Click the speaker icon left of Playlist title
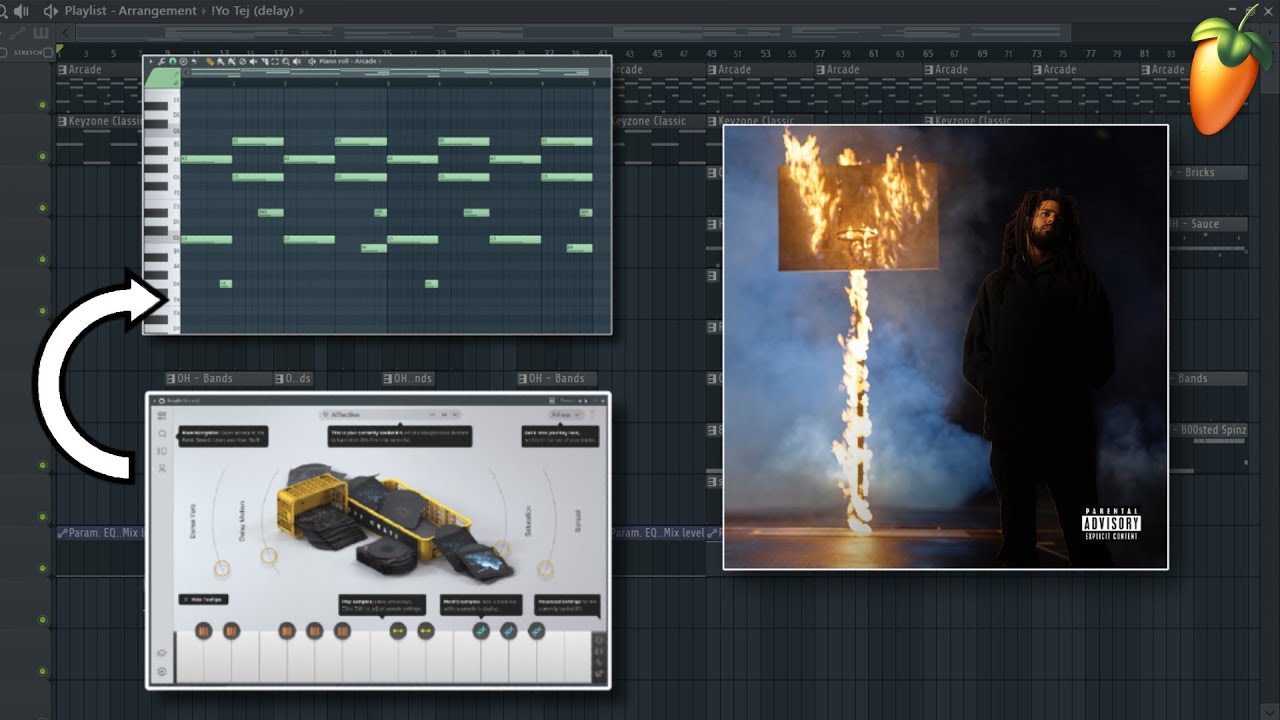The image size is (1280, 720). [x=51, y=11]
